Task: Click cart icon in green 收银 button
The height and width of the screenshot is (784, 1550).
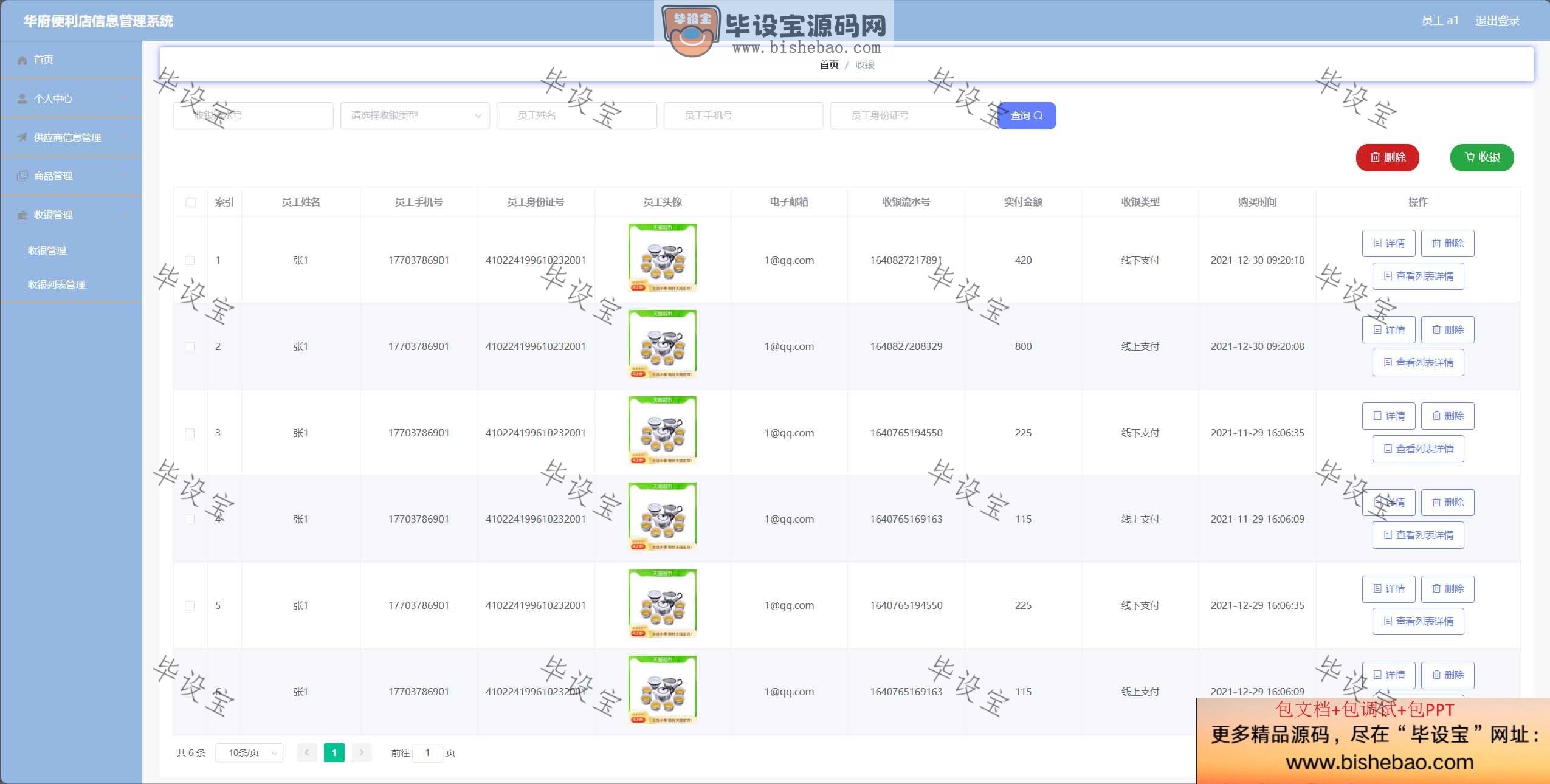Action: (1469, 157)
